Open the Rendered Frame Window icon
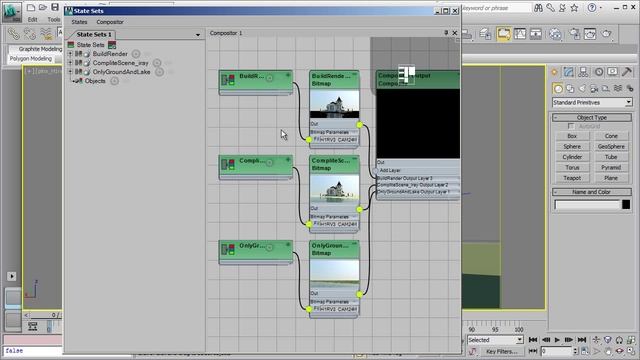The width and height of the screenshot is (640, 360). click(x=590, y=34)
